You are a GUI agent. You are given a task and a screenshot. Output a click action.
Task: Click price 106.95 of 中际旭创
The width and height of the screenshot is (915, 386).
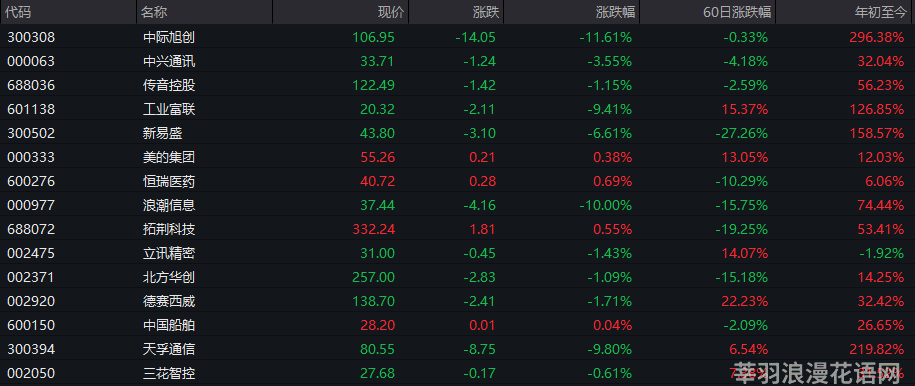click(x=373, y=37)
